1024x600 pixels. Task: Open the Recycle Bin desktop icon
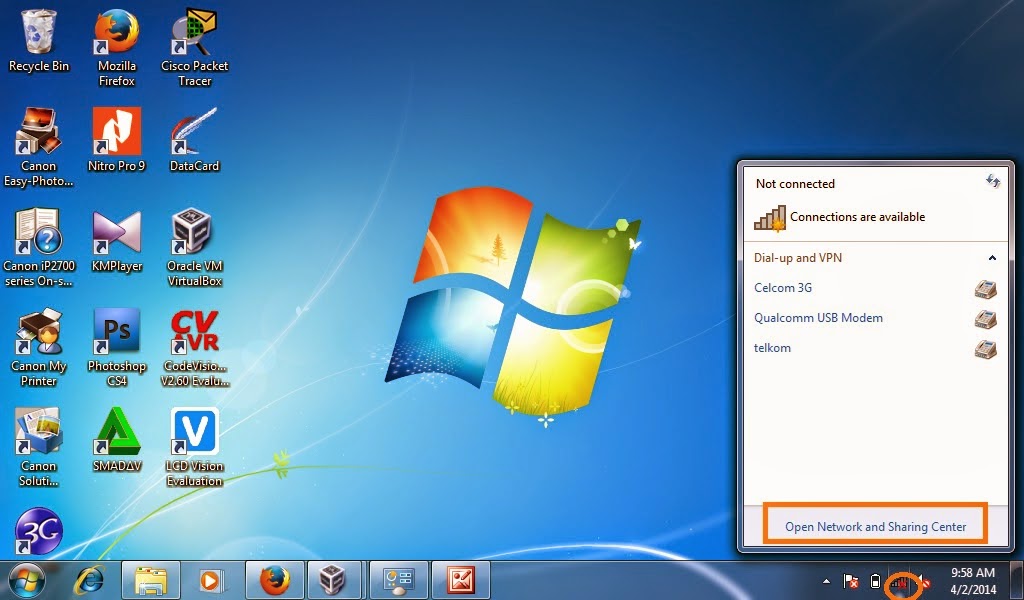(x=39, y=40)
